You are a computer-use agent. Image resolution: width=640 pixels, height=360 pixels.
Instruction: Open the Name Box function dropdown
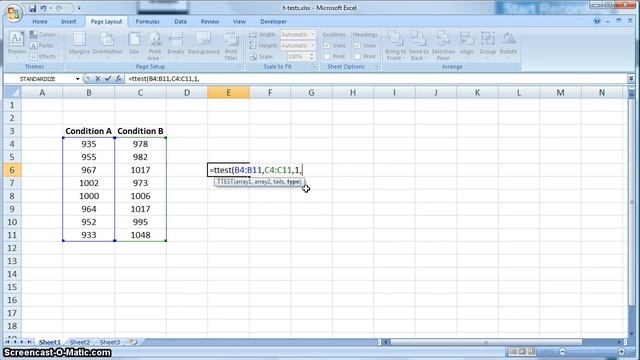click(77, 79)
